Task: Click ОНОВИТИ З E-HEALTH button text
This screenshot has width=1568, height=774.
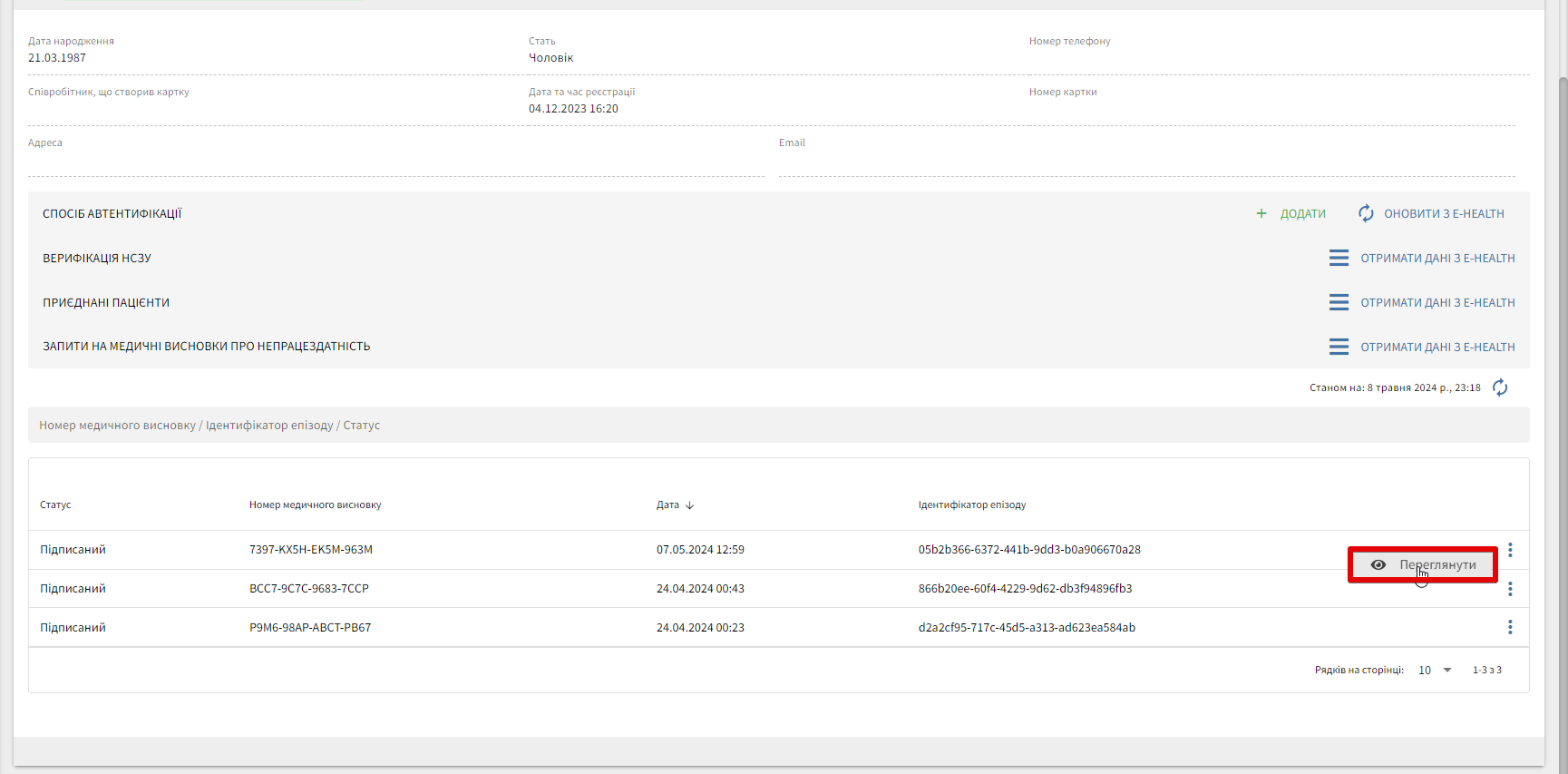Action: tap(1444, 214)
